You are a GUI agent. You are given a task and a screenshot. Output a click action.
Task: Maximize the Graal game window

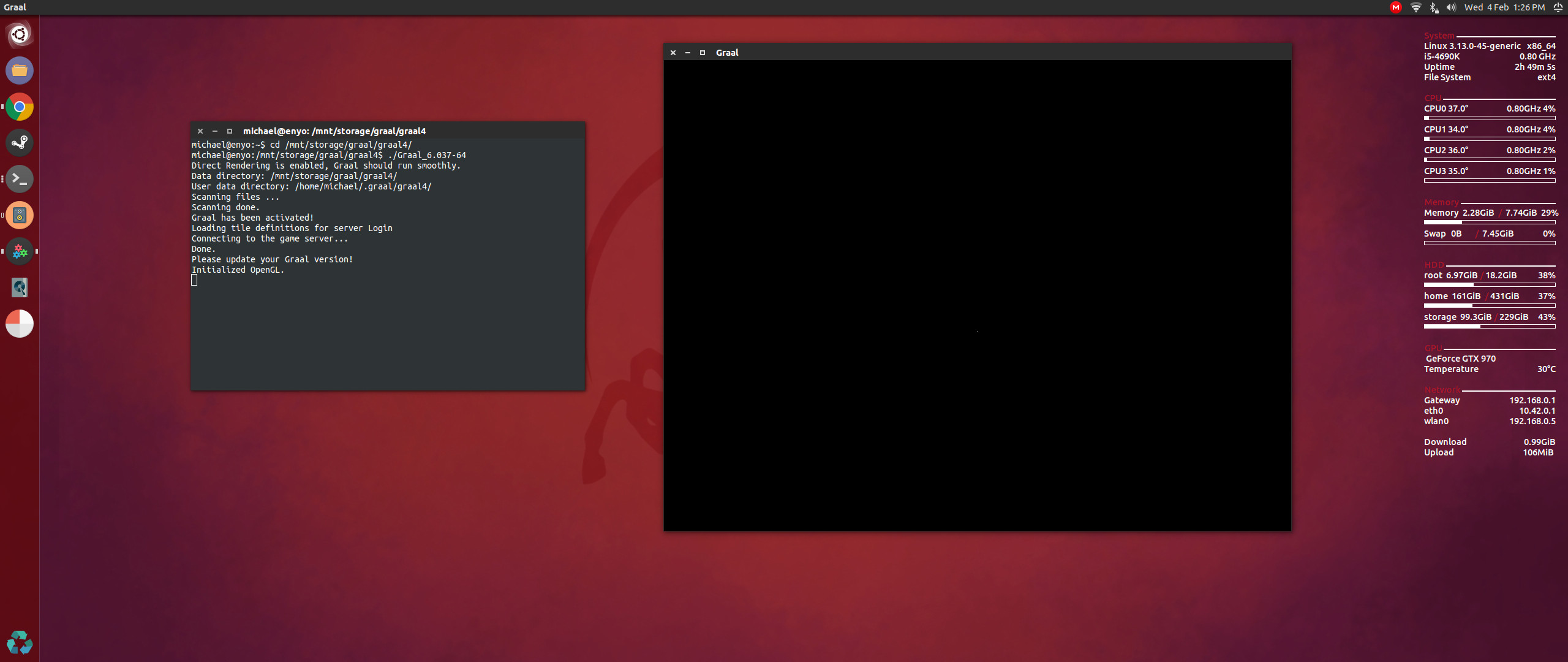click(703, 53)
